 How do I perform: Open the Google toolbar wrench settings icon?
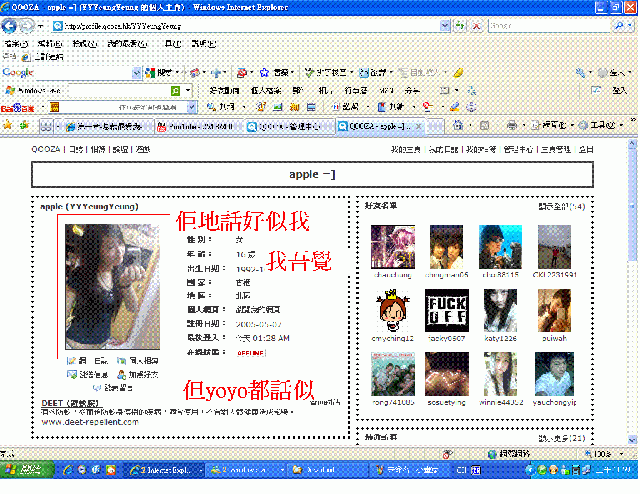(580, 73)
